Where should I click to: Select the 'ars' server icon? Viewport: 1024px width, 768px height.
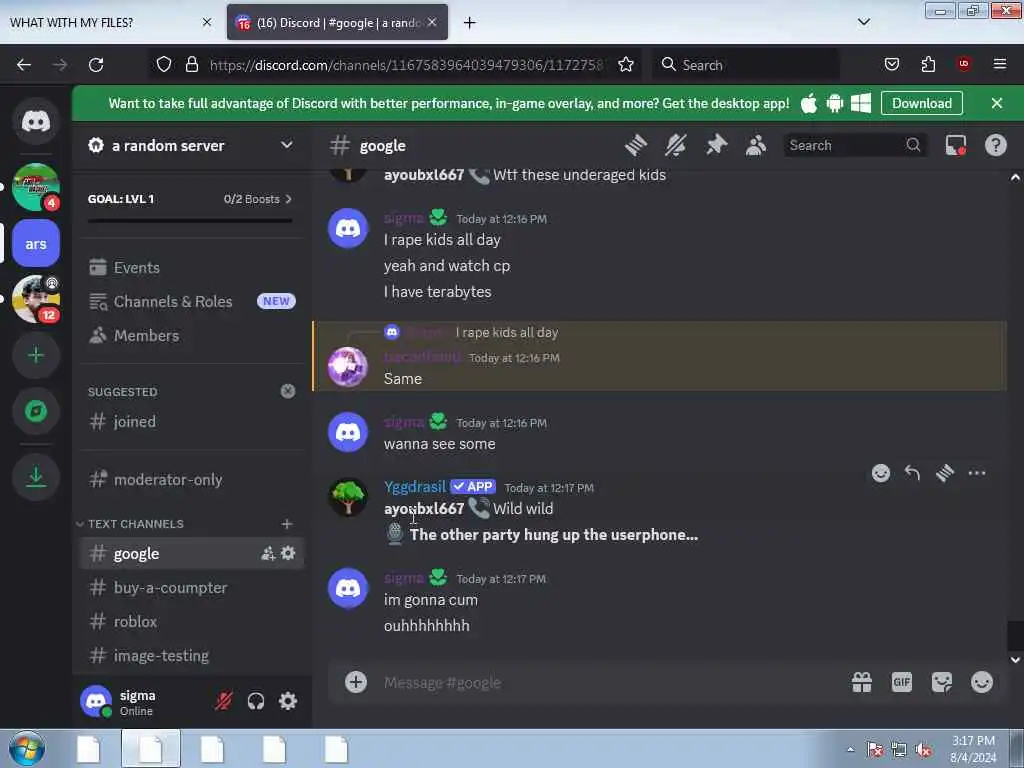(x=36, y=244)
